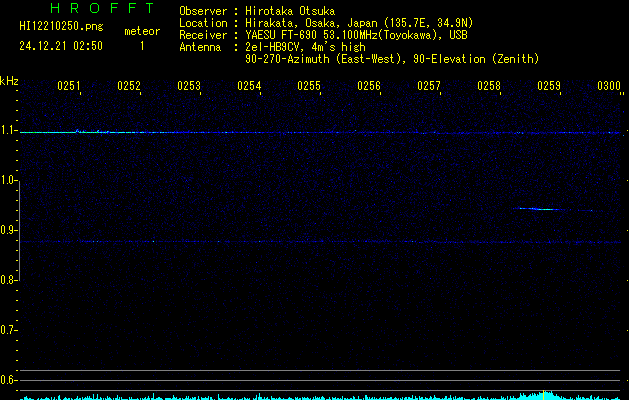This screenshot has height=400, width=629.
Task: Click the 0.7 kHz axis label
Action: tap(8, 330)
